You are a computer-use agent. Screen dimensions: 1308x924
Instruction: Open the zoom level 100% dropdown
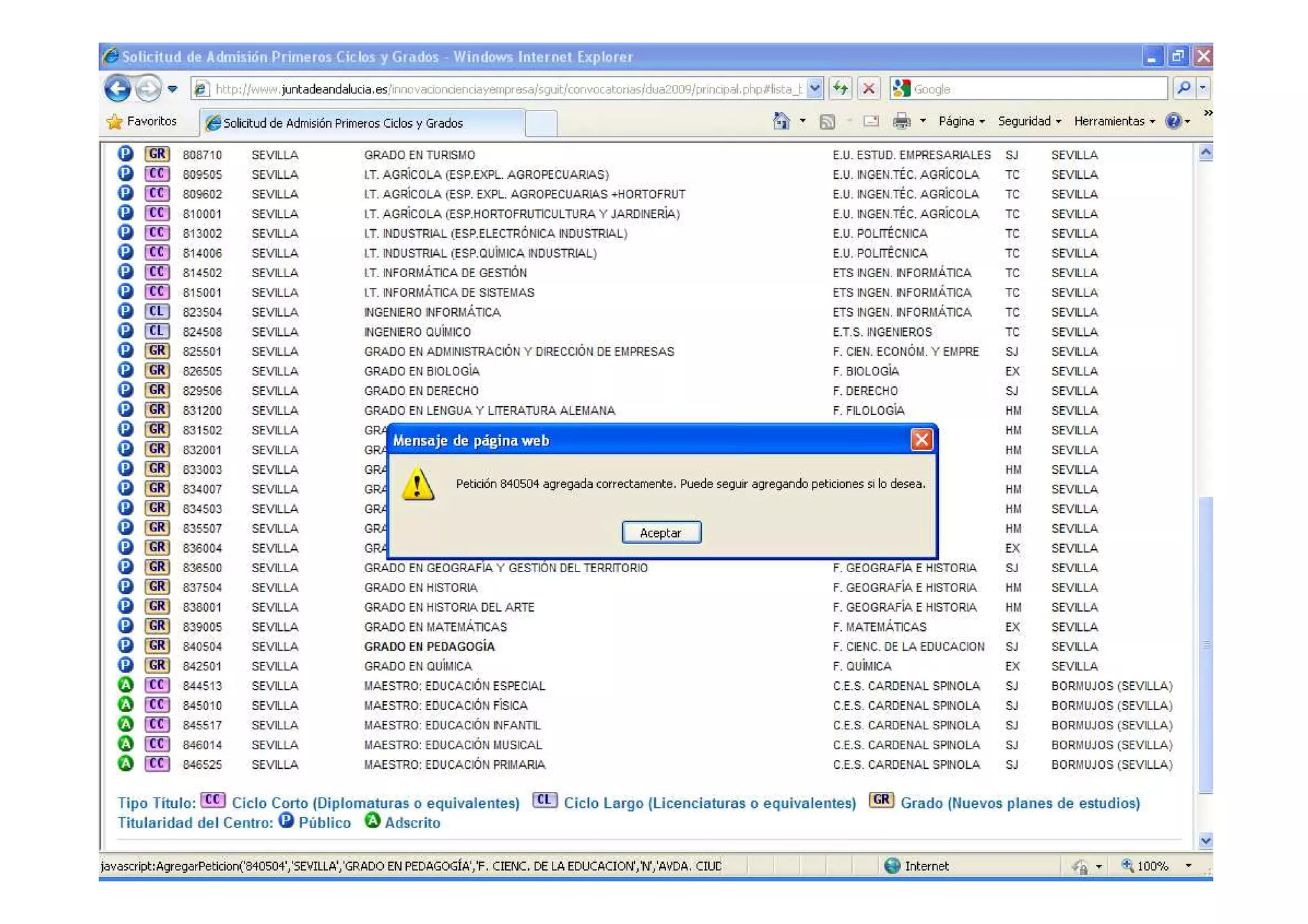tap(1188, 866)
